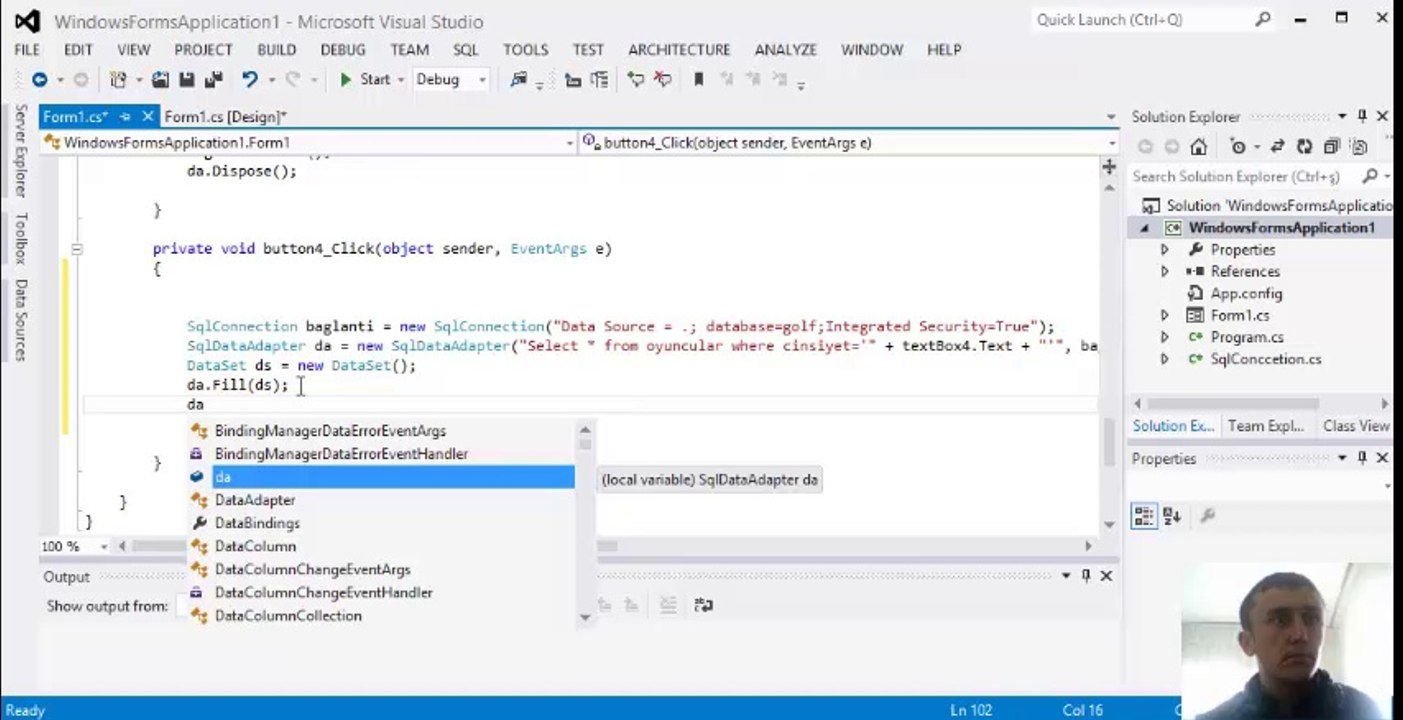The width and height of the screenshot is (1403, 720).
Task: Open the Server Explorer side tab
Action: 20,151
